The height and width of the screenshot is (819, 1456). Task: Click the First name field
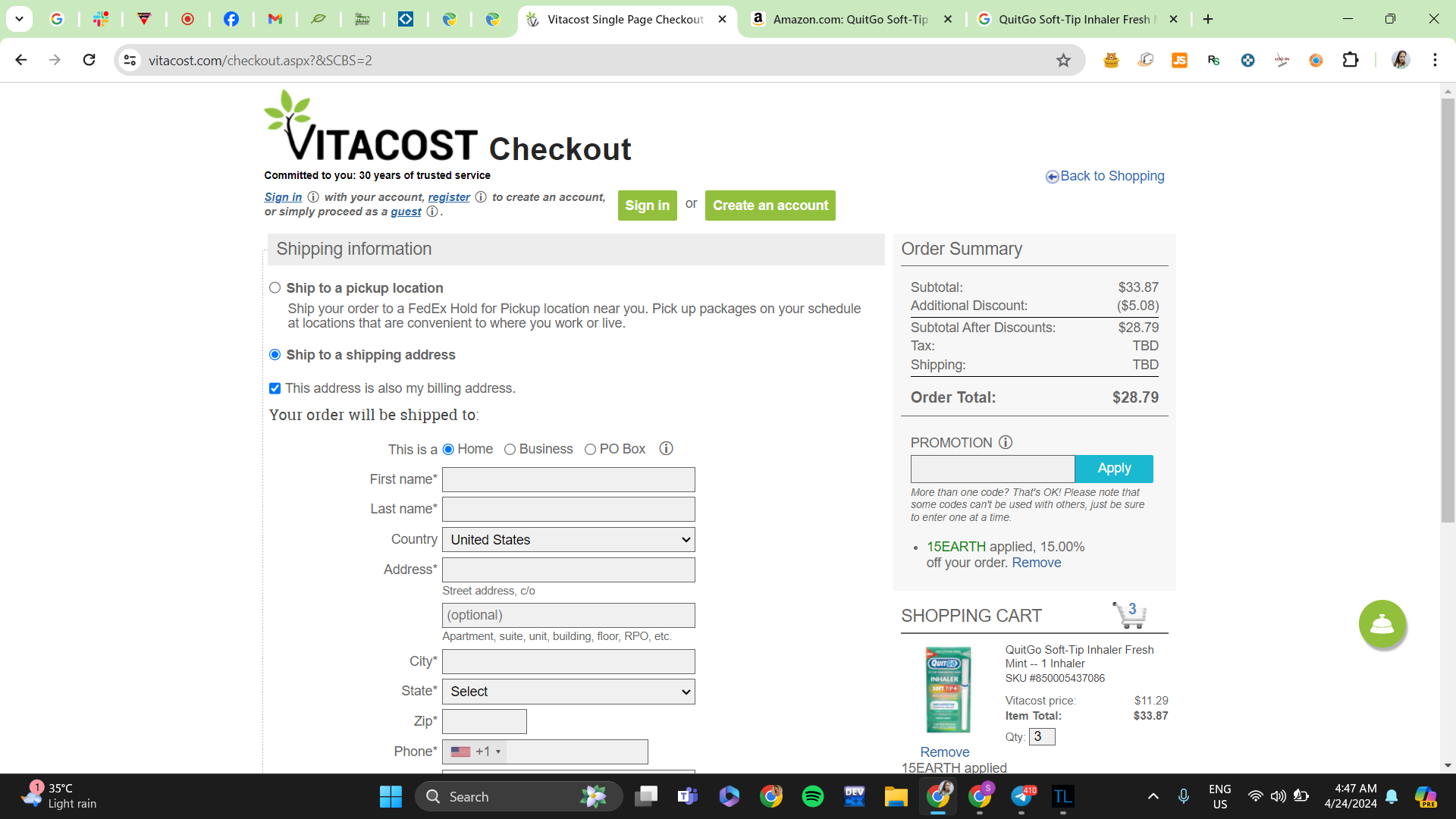(569, 479)
